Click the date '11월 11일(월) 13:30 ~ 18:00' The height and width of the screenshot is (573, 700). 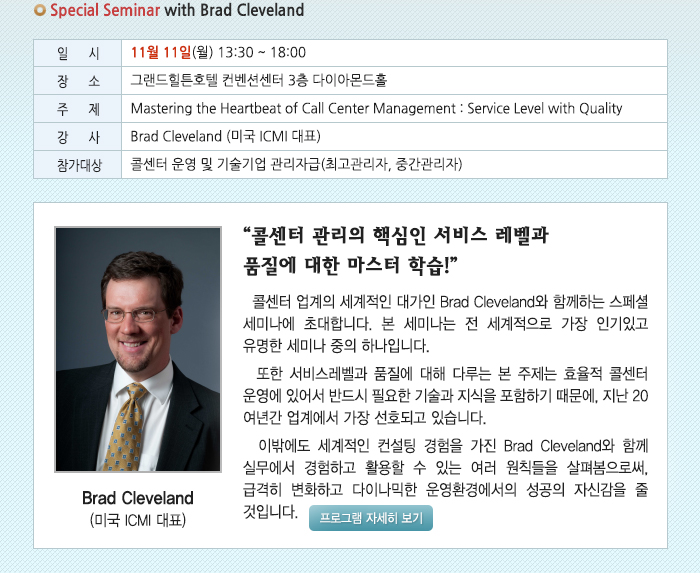pos(218,52)
